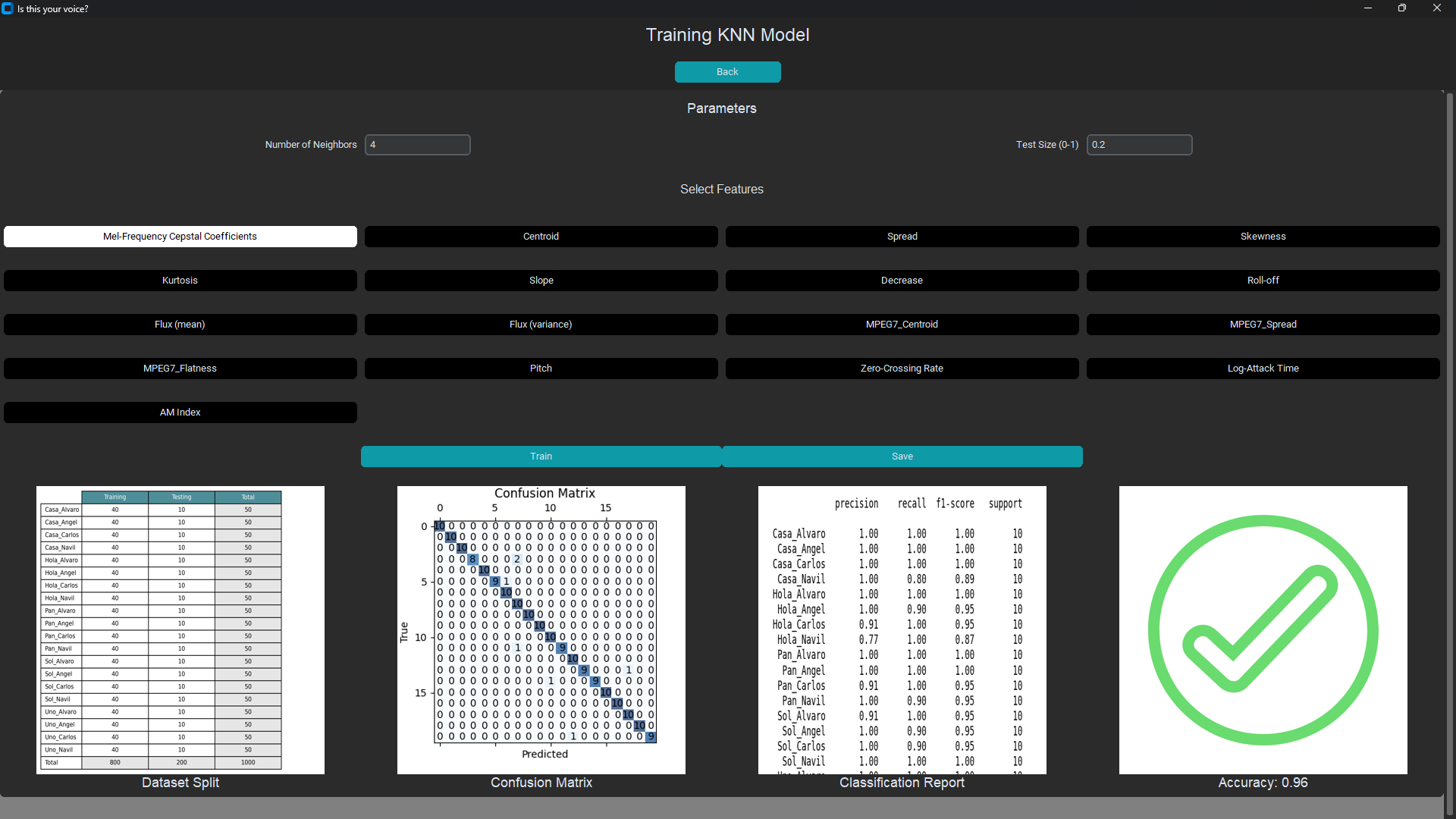Enable the Centroid feature
Image resolution: width=1456 pixels, height=819 pixels.
[541, 236]
